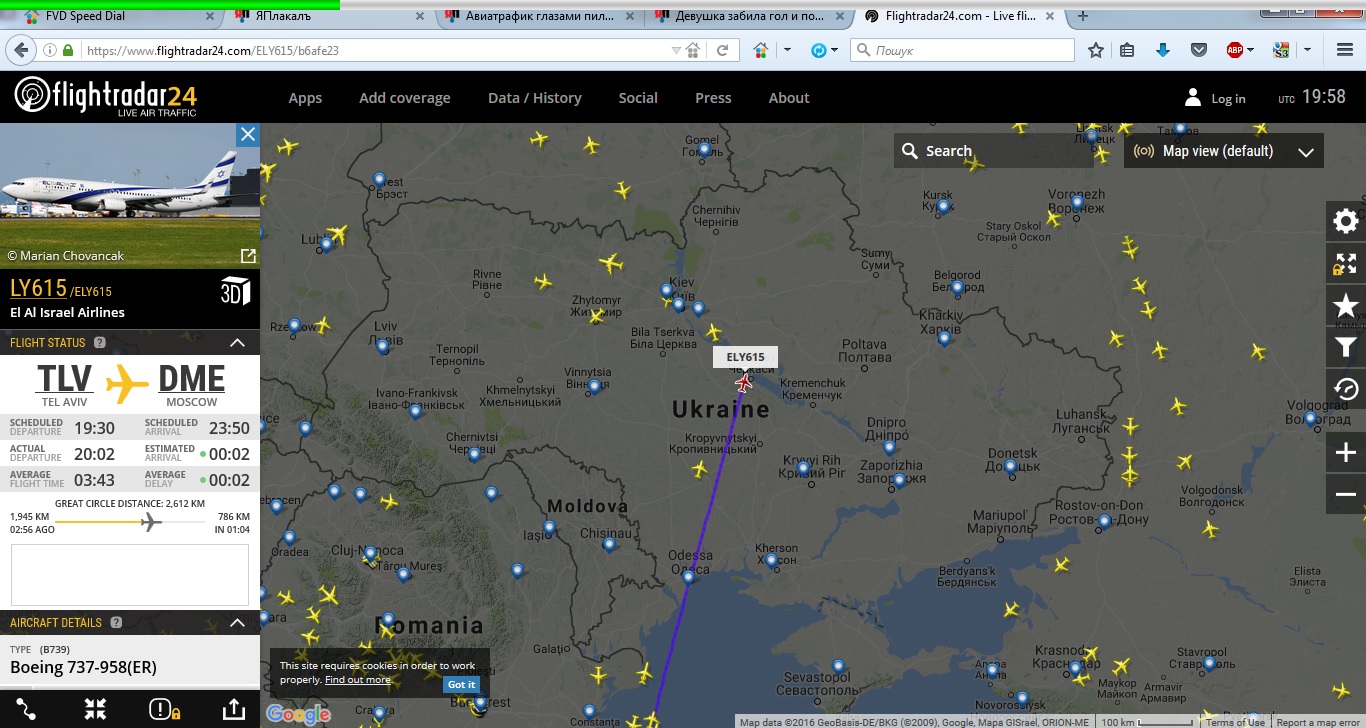Viewport: 1366px width, 728px height.
Task: Click the ELY615 flight label on map
Action: [745, 357]
